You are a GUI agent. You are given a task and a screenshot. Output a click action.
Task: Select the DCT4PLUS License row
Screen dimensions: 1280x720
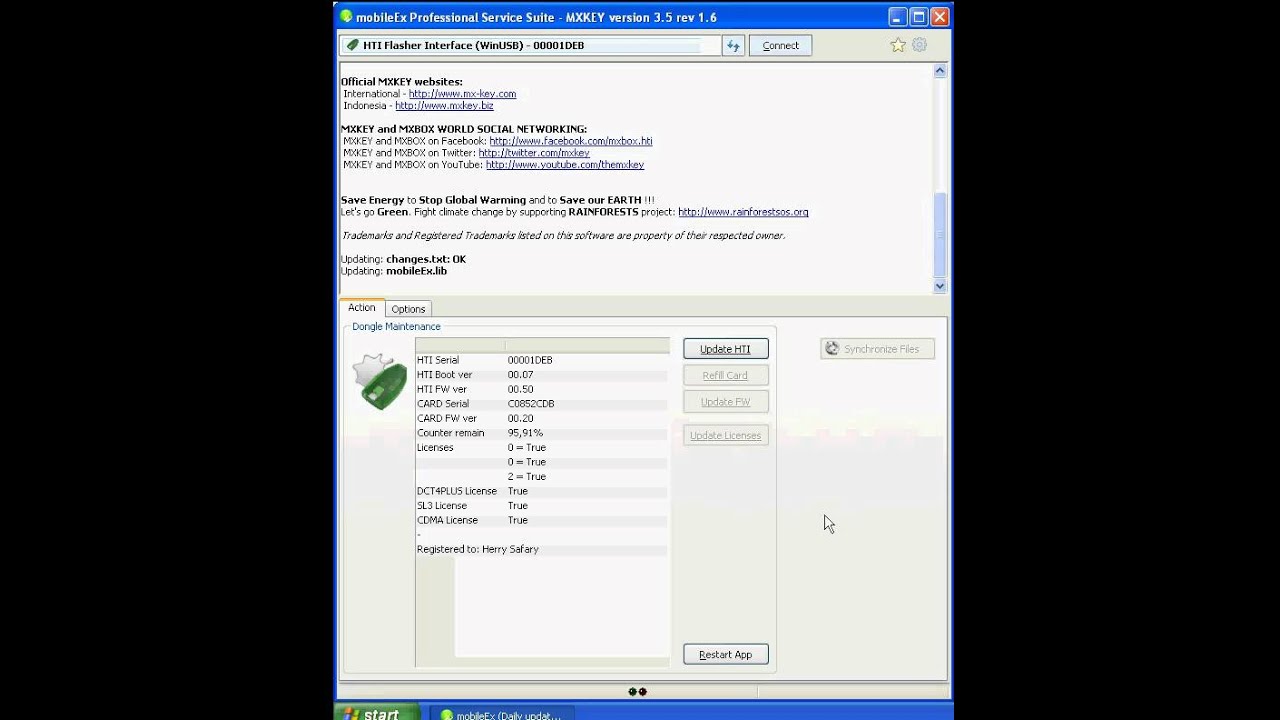541,491
